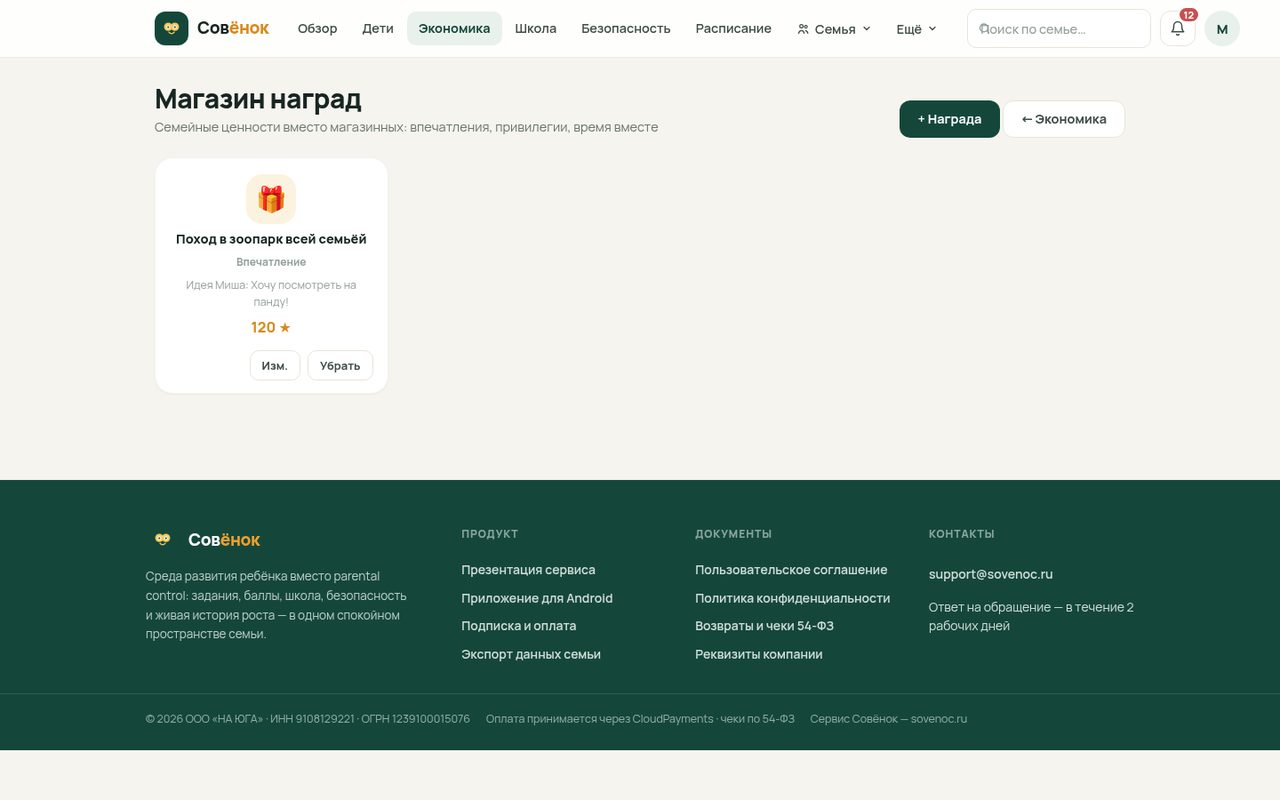Open the Дети section
This screenshot has height=800, width=1280.
[378, 28]
